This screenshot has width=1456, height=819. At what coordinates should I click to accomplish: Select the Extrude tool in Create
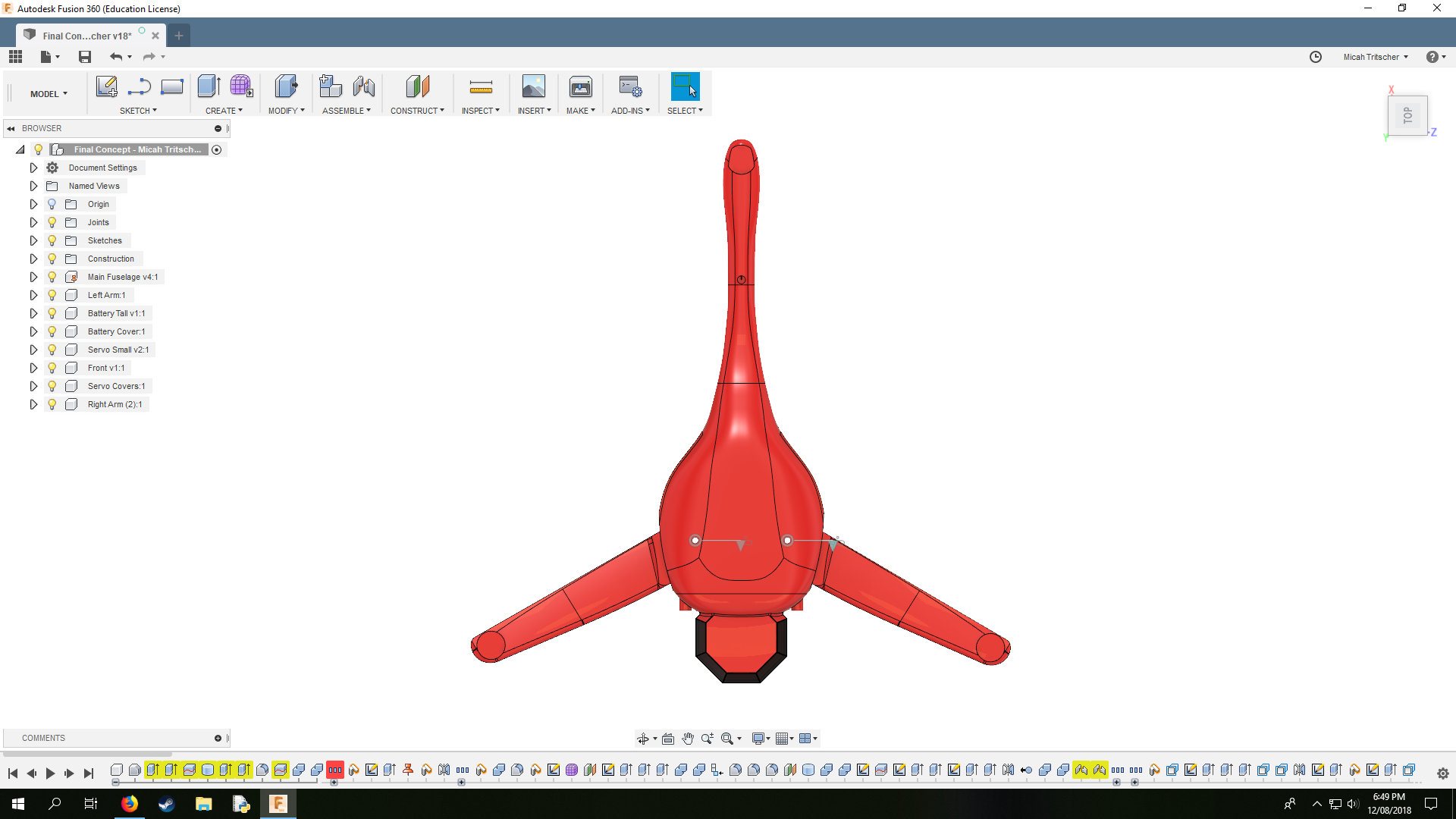coord(209,86)
